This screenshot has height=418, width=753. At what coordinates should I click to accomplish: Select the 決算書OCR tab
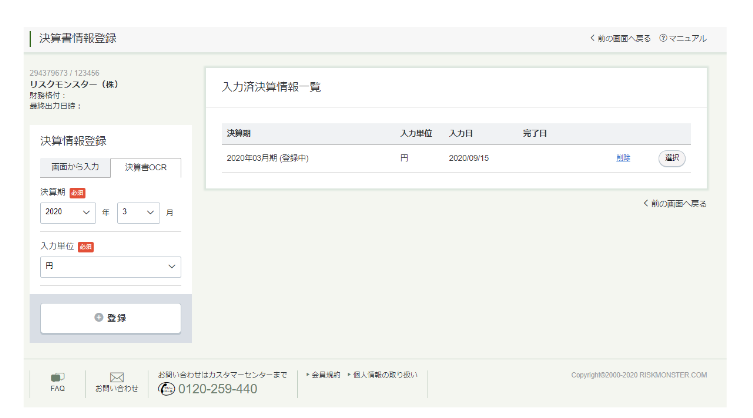(145, 167)
